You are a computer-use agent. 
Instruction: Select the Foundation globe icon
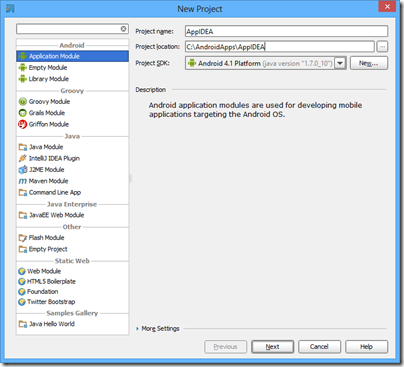(x=22, y=292)
